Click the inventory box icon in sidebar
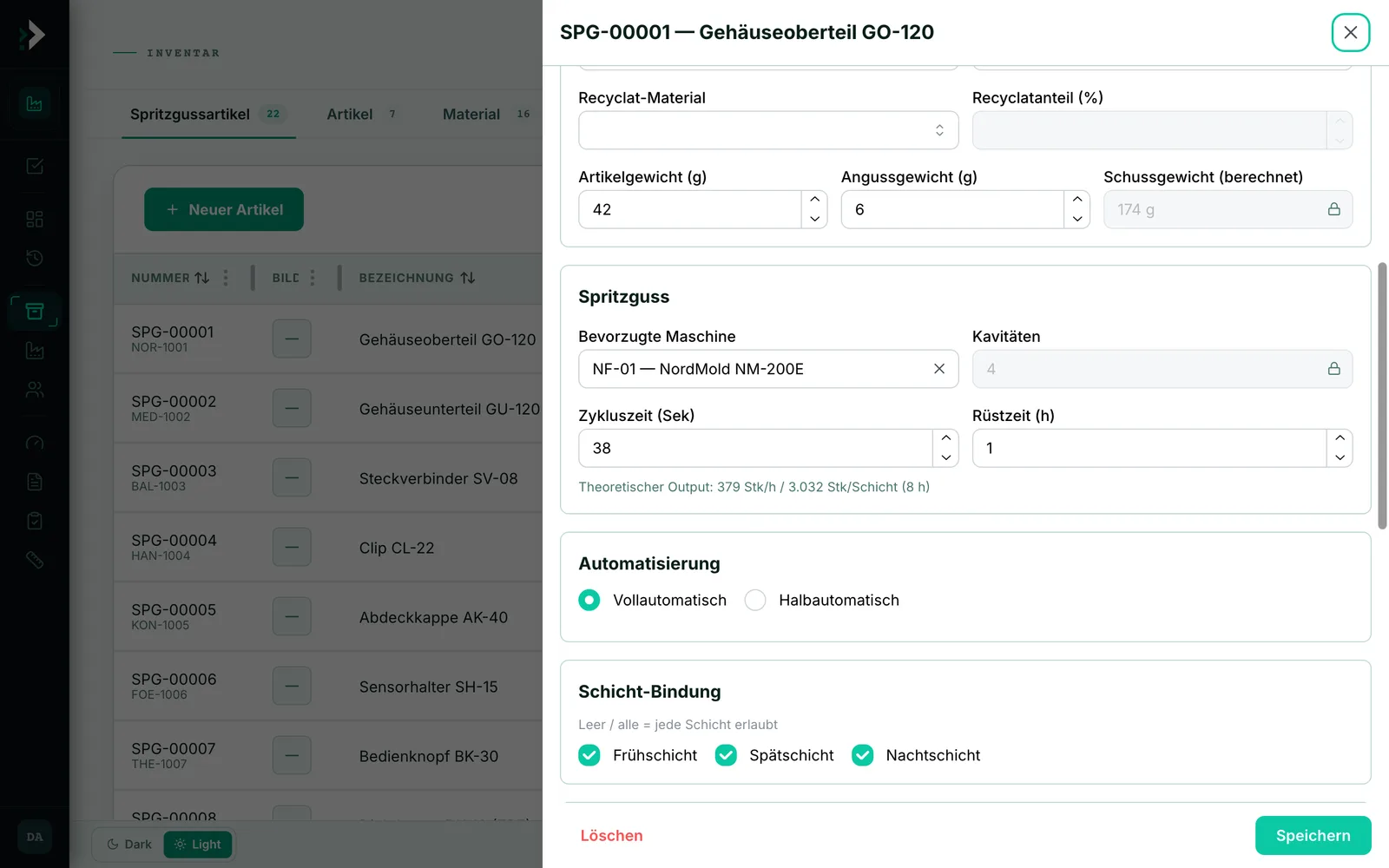Screen dimensions: 1389x868 35,311
